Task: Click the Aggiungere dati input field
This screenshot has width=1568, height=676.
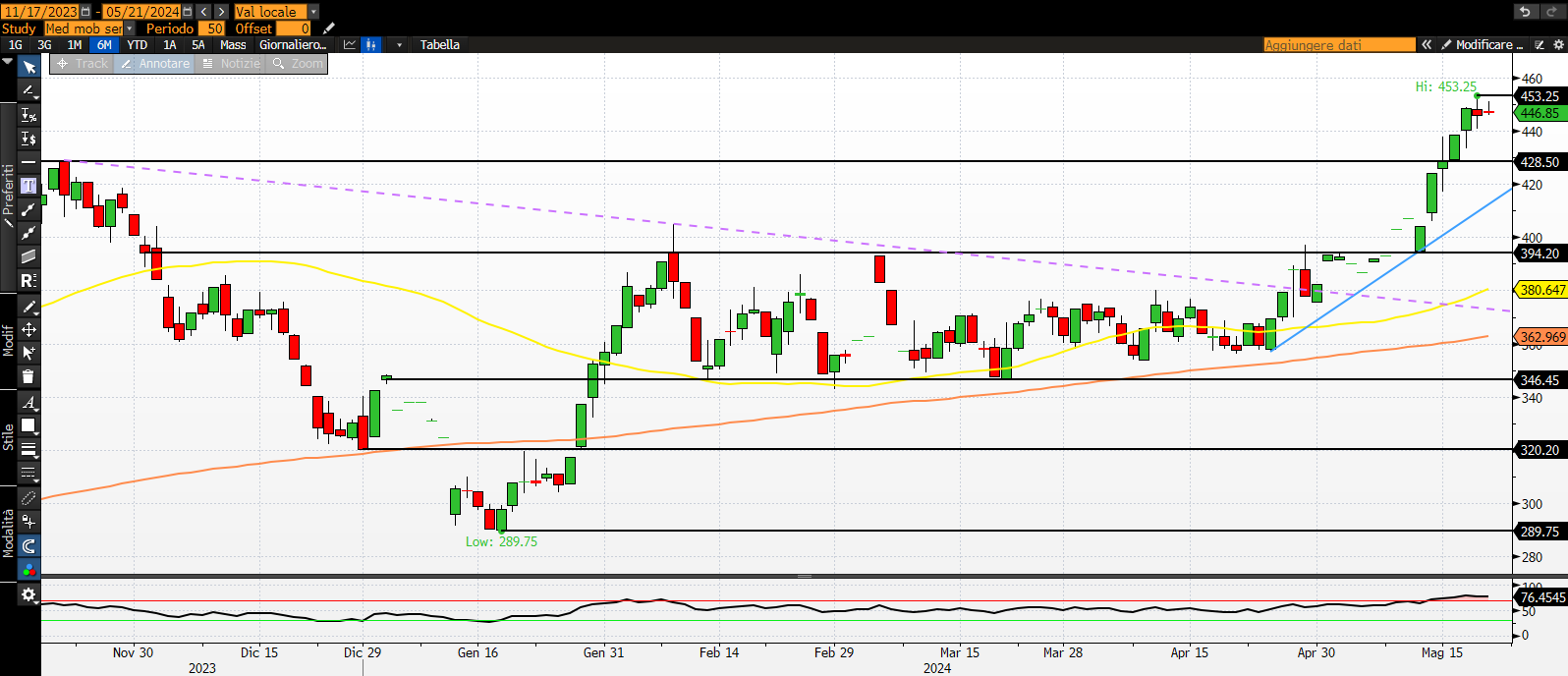Action: pos(1340,44)
